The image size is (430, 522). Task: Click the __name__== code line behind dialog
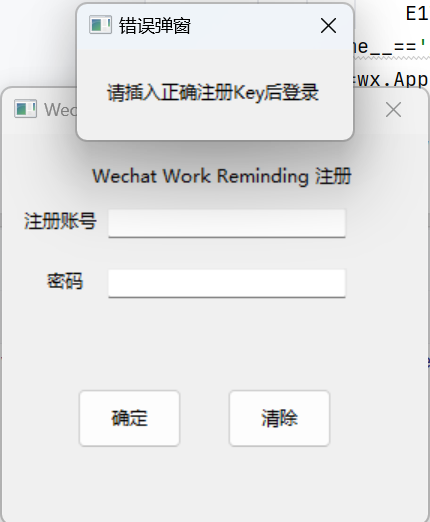tap(389, 47)
